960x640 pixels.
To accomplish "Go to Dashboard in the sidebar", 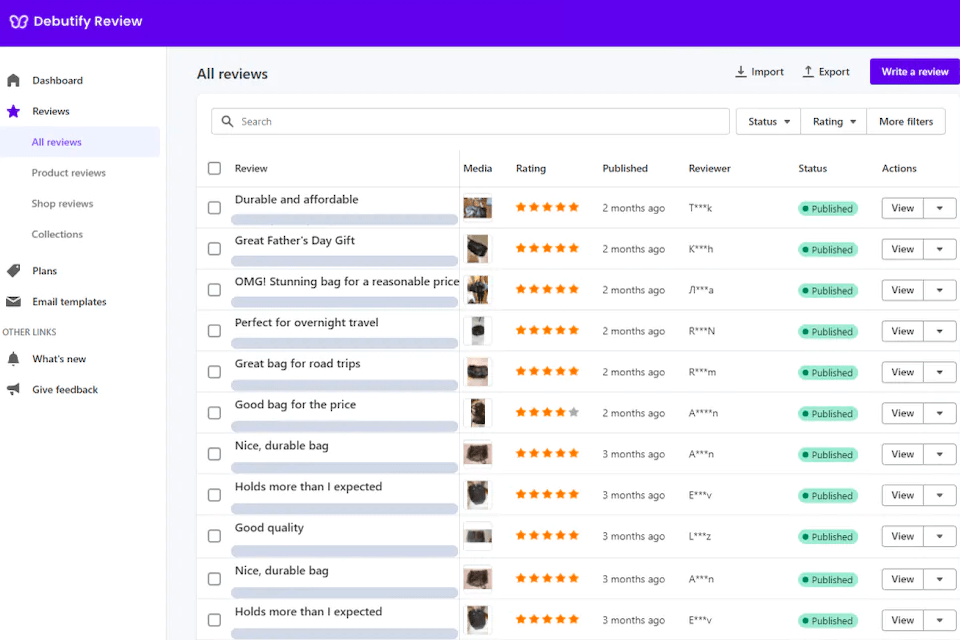I will click(57, 80).
